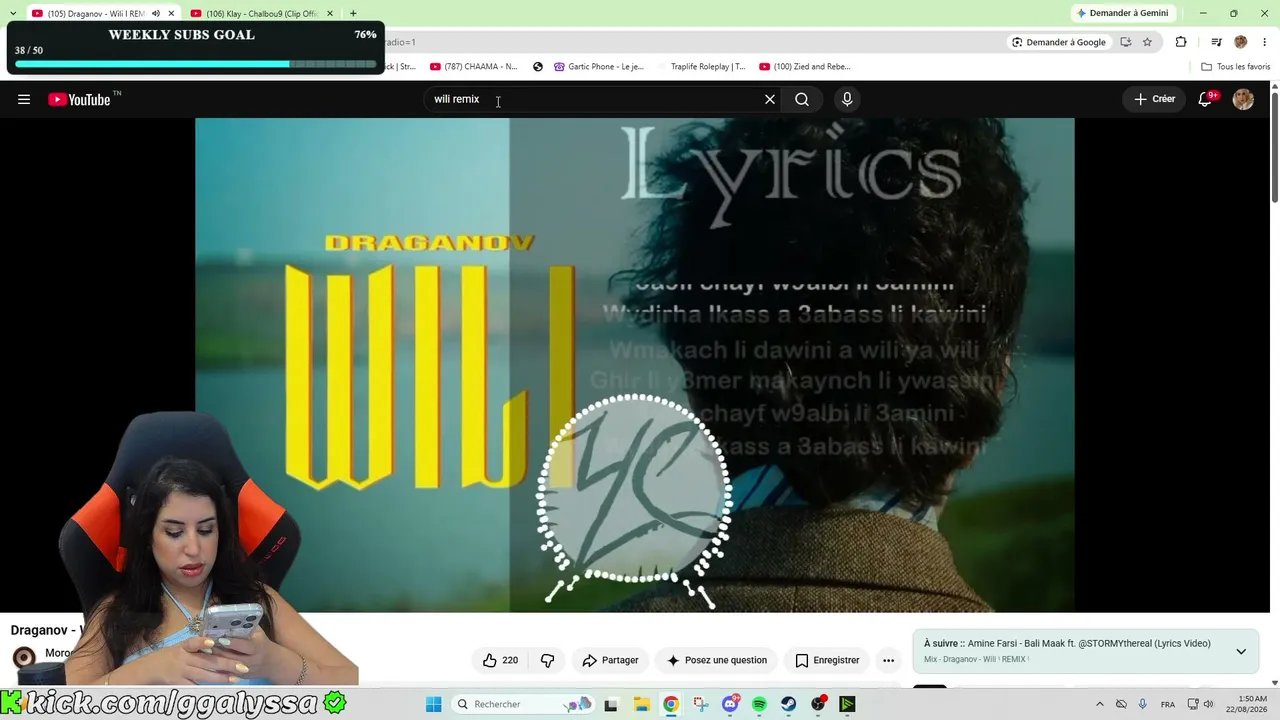This screenshot has height=720, width=1280.
Task: Mute the Draganov tab audio icon
Action: pos(155,13)
